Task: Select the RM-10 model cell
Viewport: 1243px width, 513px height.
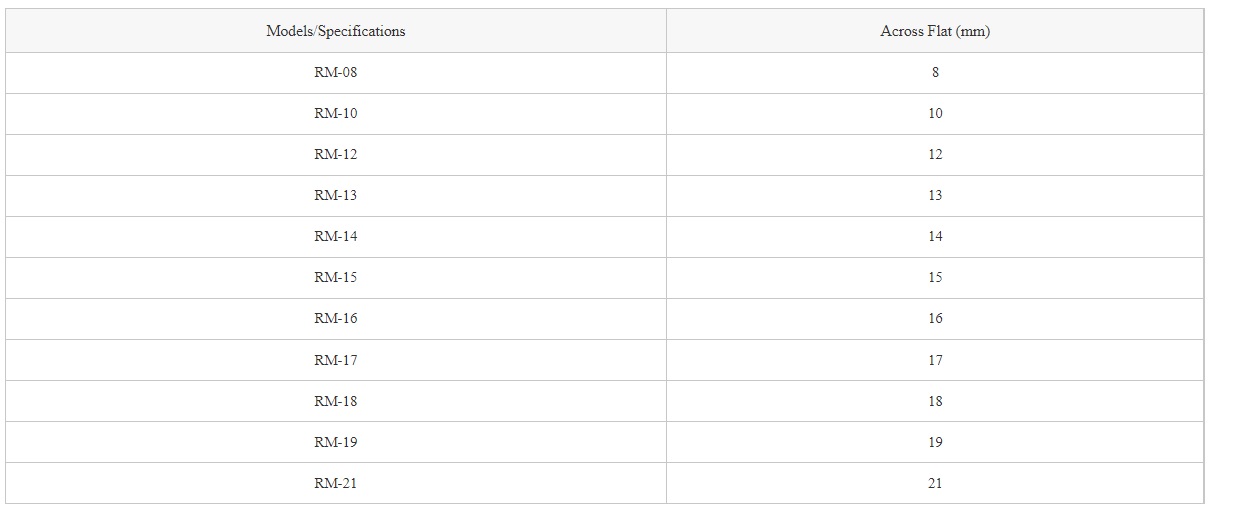Action: (x=336, y=114)
